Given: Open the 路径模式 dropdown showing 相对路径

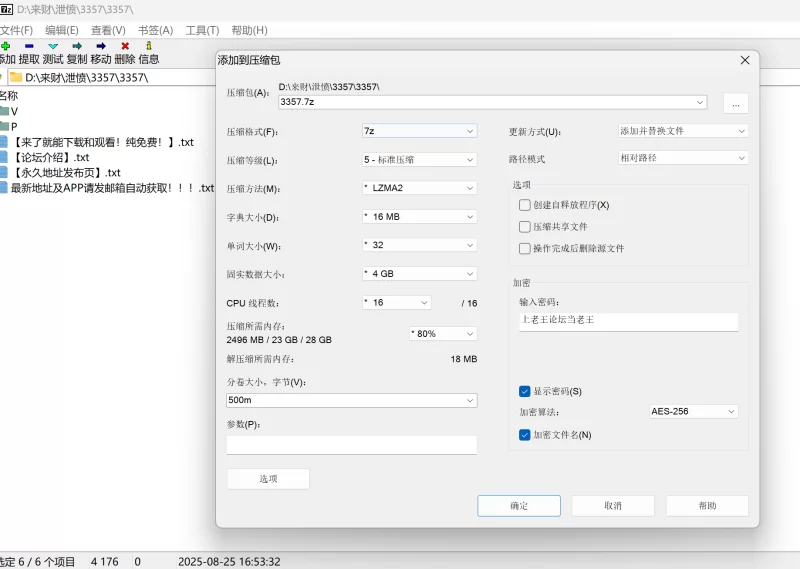Looking at the screenshot, I should coord(683,158).
